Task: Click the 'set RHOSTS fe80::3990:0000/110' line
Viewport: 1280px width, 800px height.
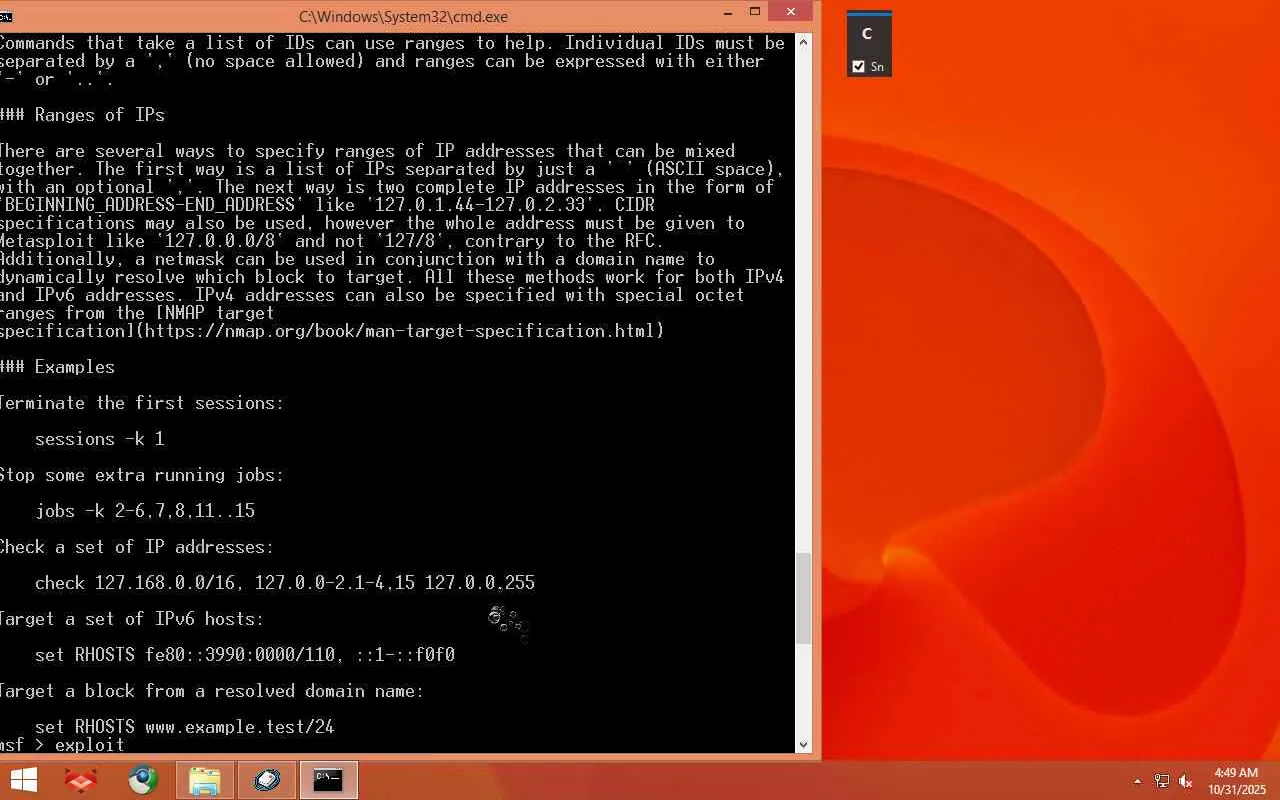Action: pos(245,655)
